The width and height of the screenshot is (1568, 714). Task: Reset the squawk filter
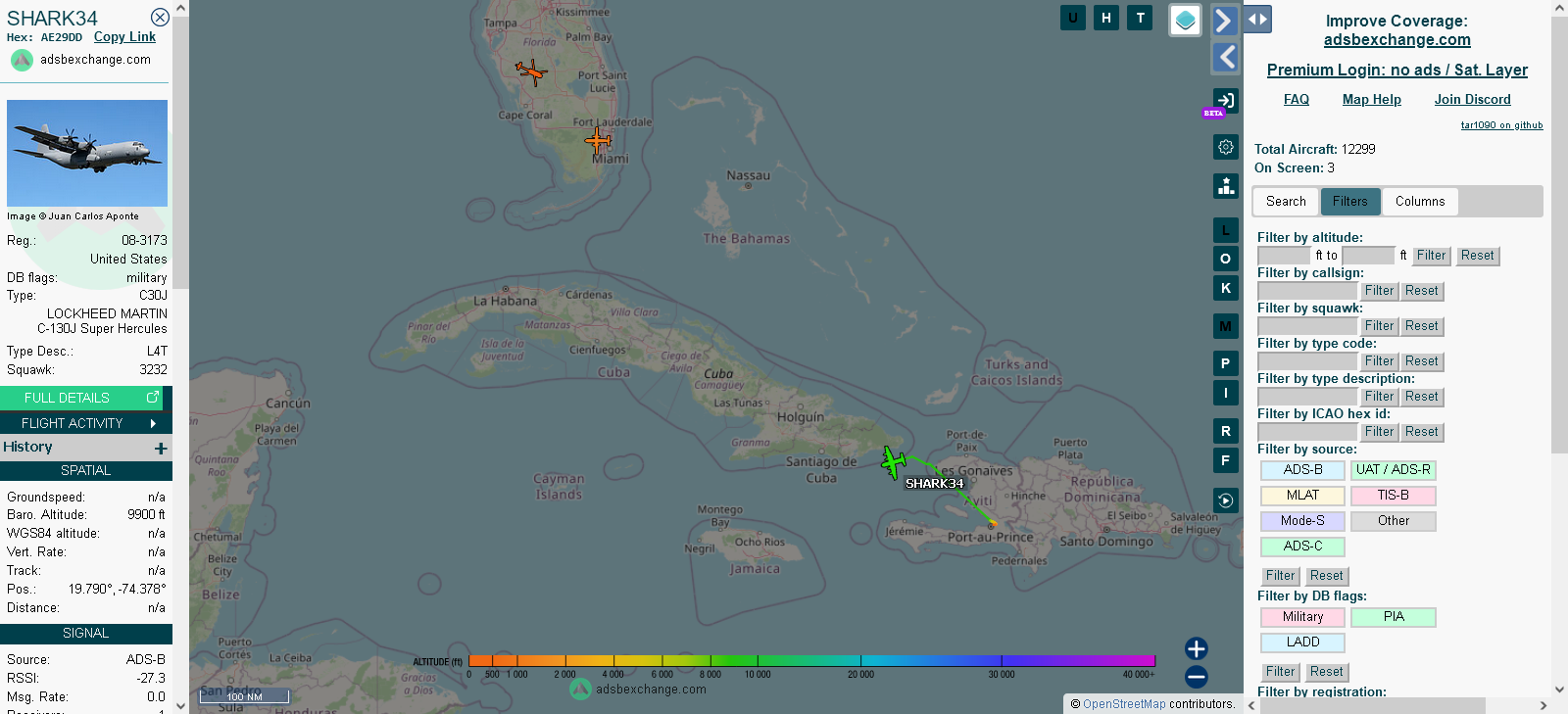pos(1421,326)
